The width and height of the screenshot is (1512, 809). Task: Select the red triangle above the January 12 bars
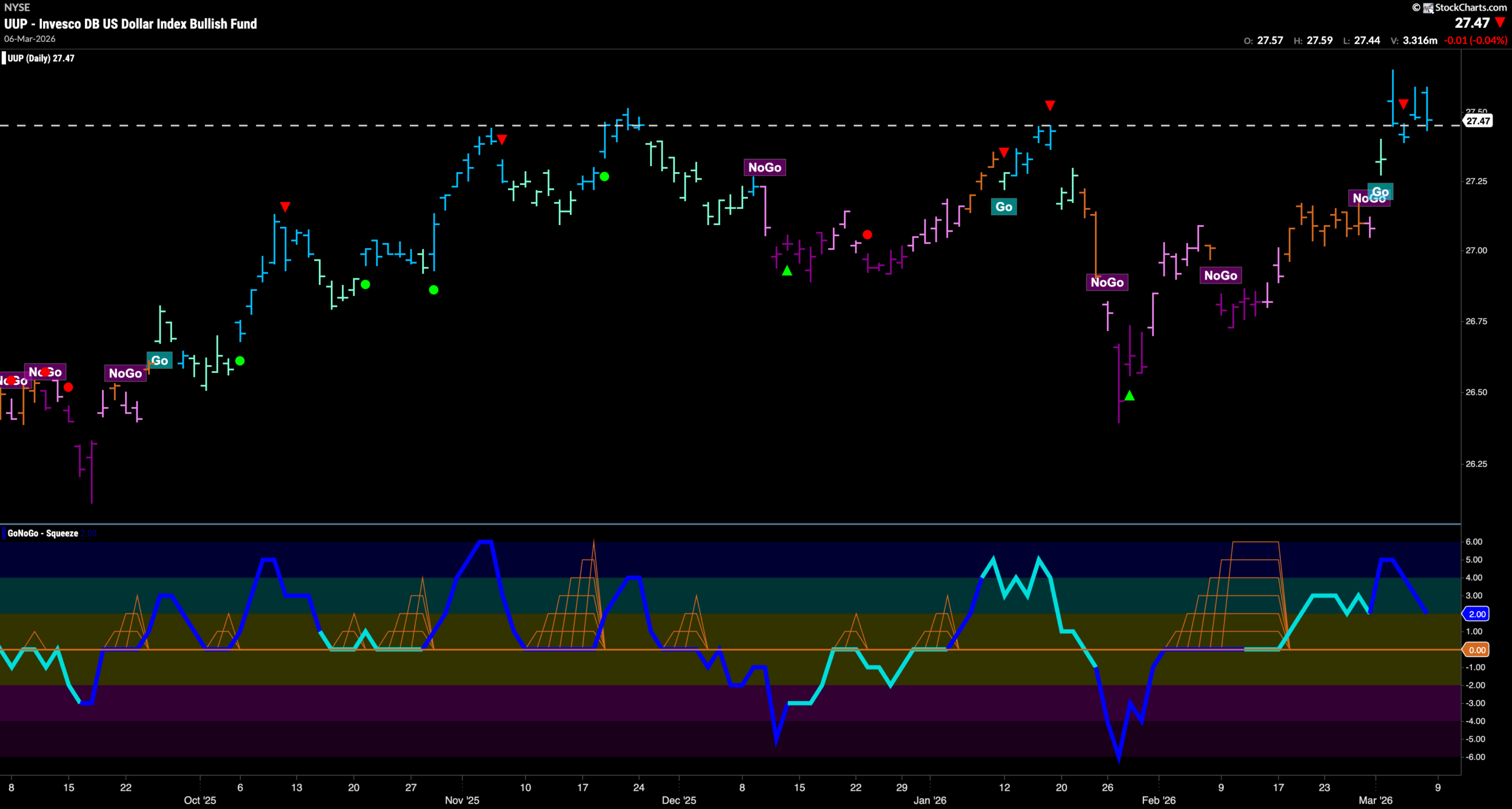pos(1004,153)
